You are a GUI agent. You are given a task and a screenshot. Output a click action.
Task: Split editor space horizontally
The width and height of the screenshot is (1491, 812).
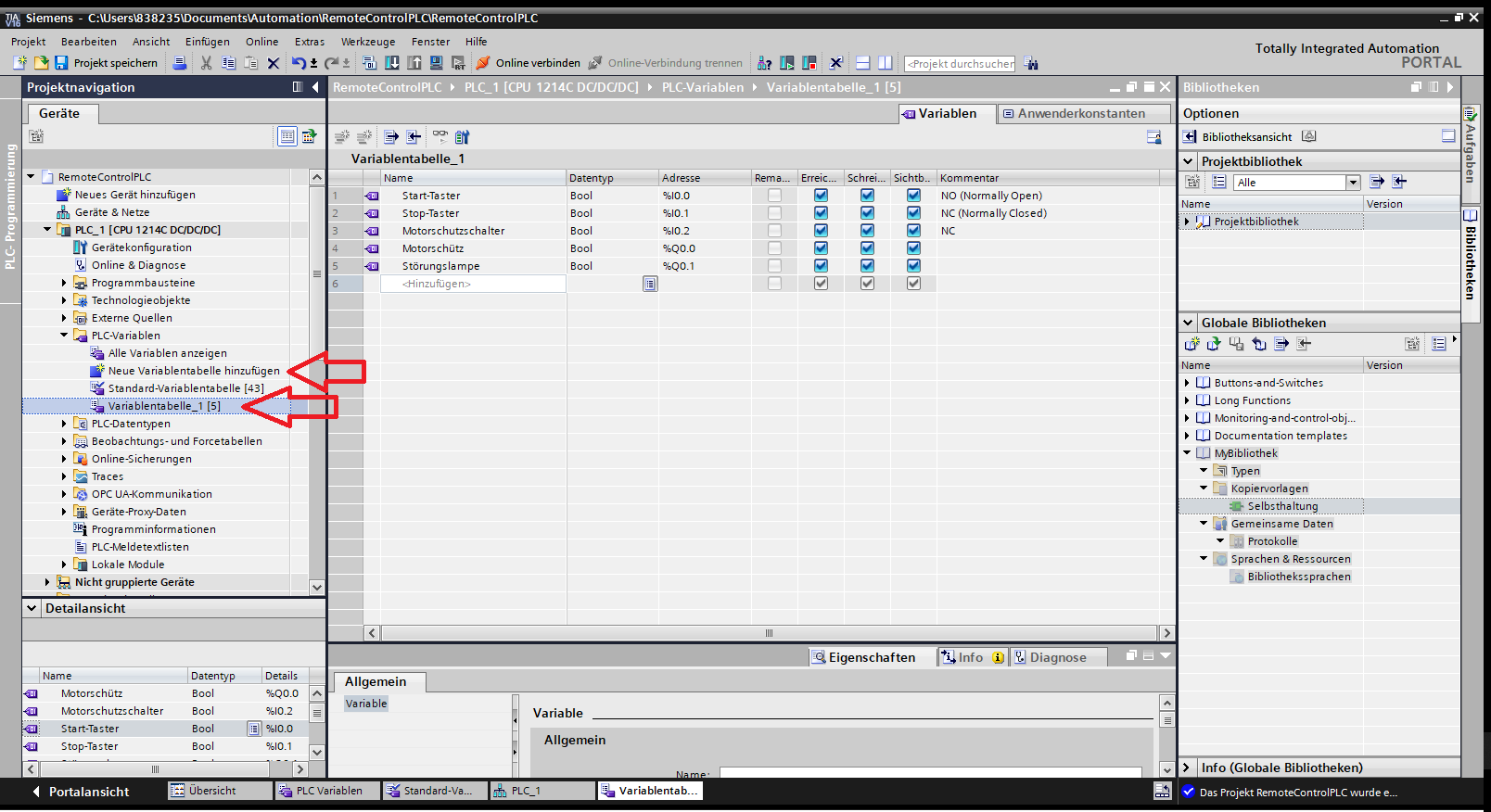click(862, 63)
